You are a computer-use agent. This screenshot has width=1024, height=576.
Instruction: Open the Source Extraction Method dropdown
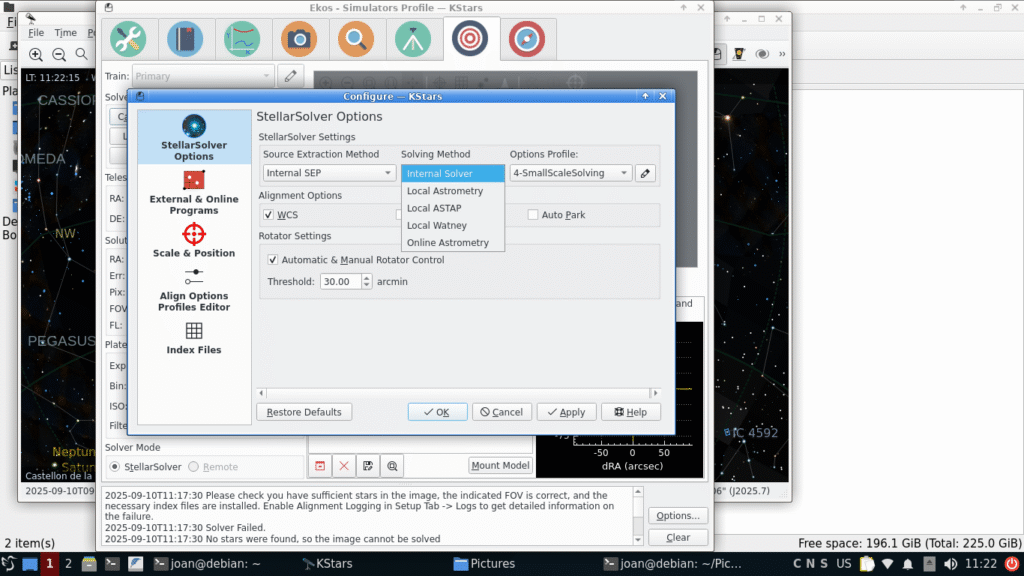[x=328, y=173]
